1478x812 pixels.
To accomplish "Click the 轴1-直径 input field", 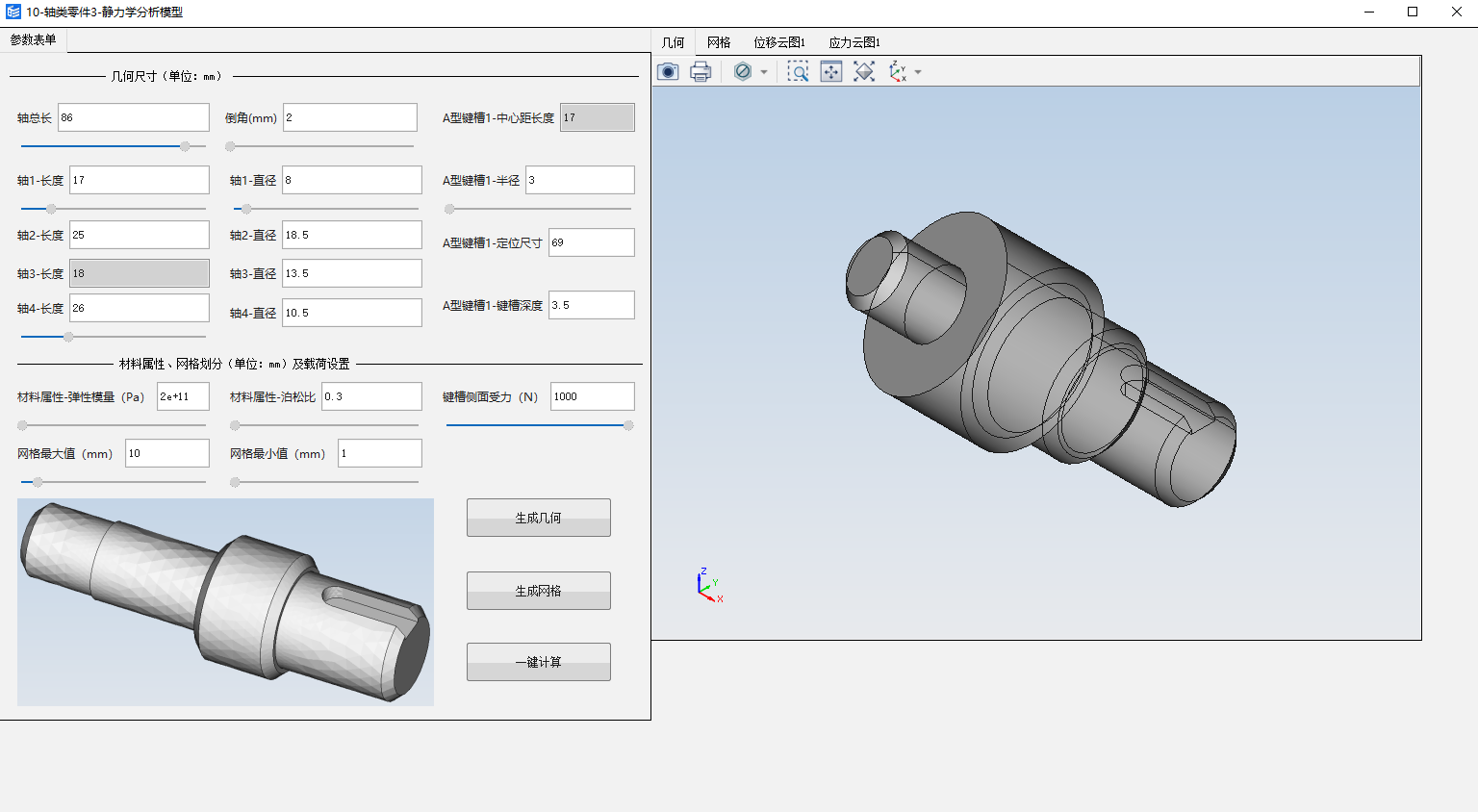I will click(x=352, y=180).
